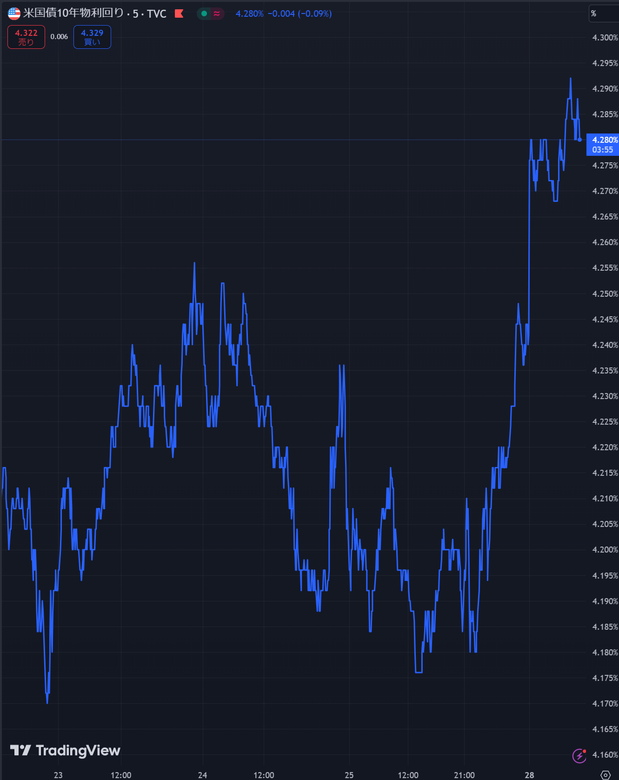Viewport: 619px width, 780px height.
Task: Click the date label 24 on time axis
Action: pyautogui.click(x=203, y=775)
